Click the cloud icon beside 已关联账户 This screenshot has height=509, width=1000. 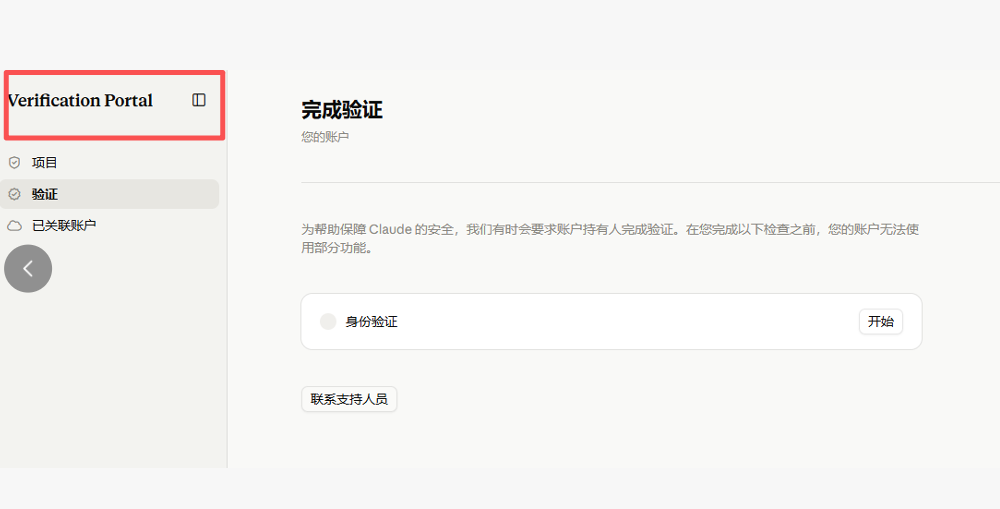coord(14,225)
